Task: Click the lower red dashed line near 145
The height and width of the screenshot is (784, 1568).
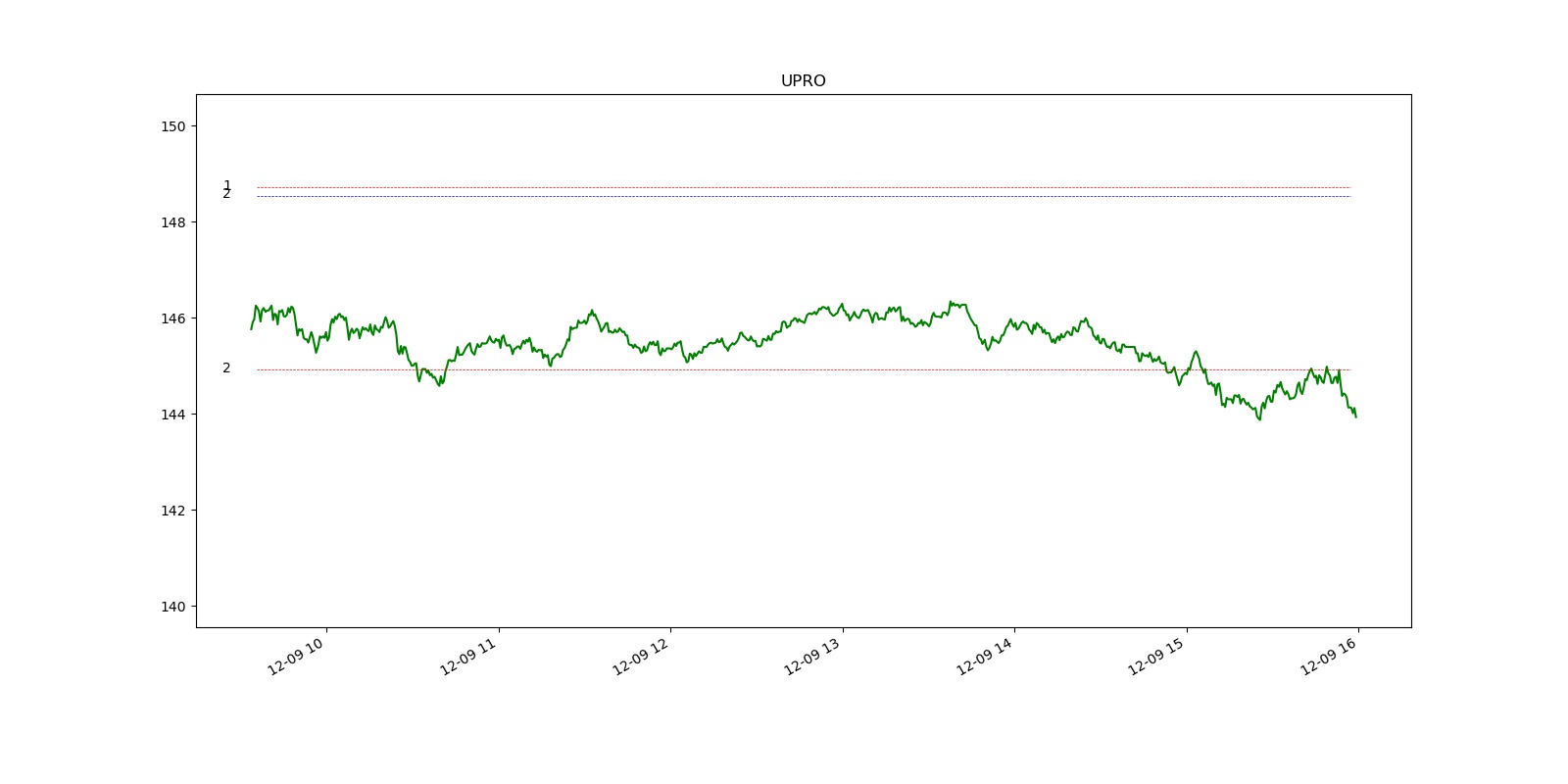Action: pyautogui.click(x=804, y=369)
